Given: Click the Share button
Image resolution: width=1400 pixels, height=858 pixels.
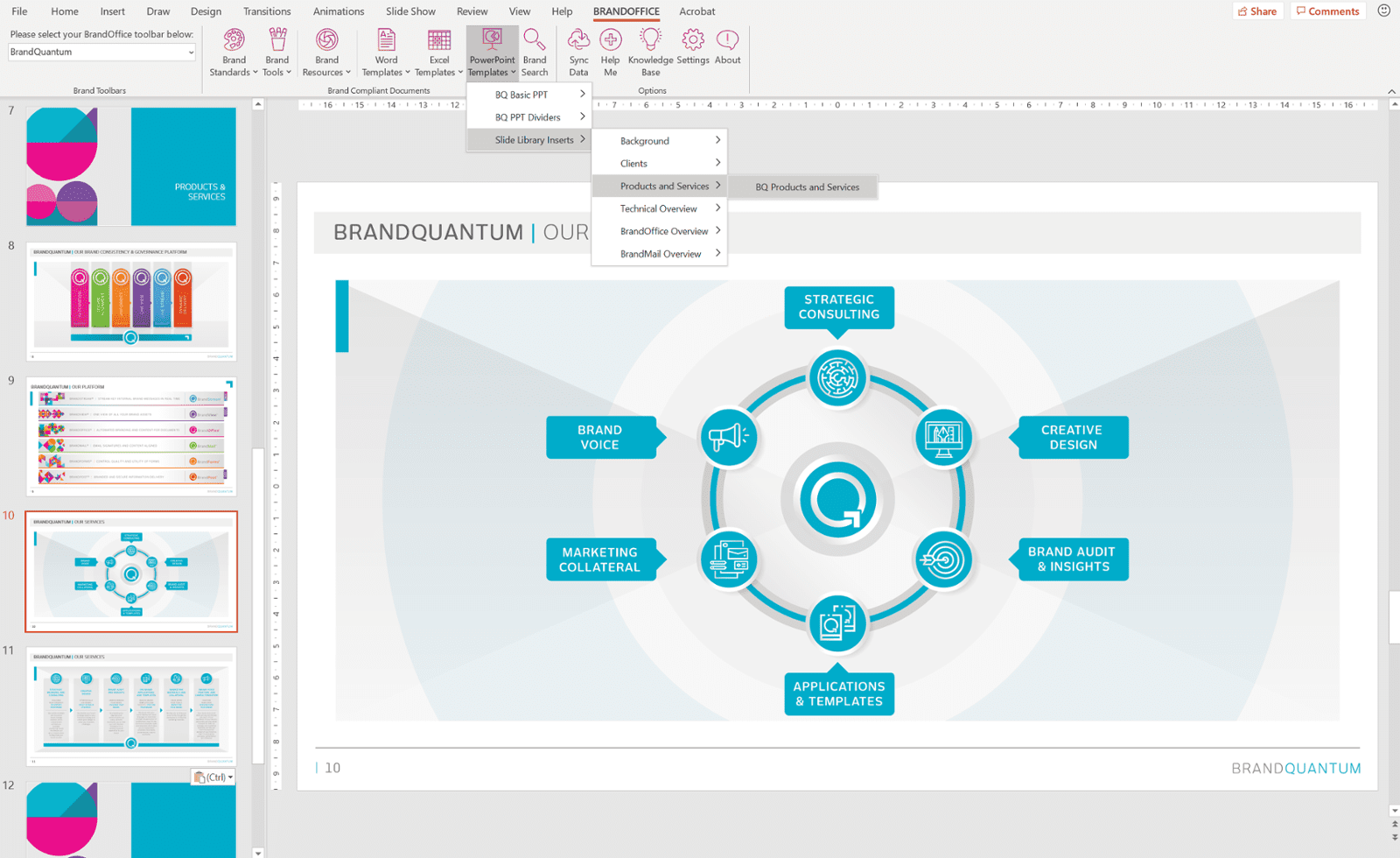Looking at the screenshot, I should tap(1256, 11).
